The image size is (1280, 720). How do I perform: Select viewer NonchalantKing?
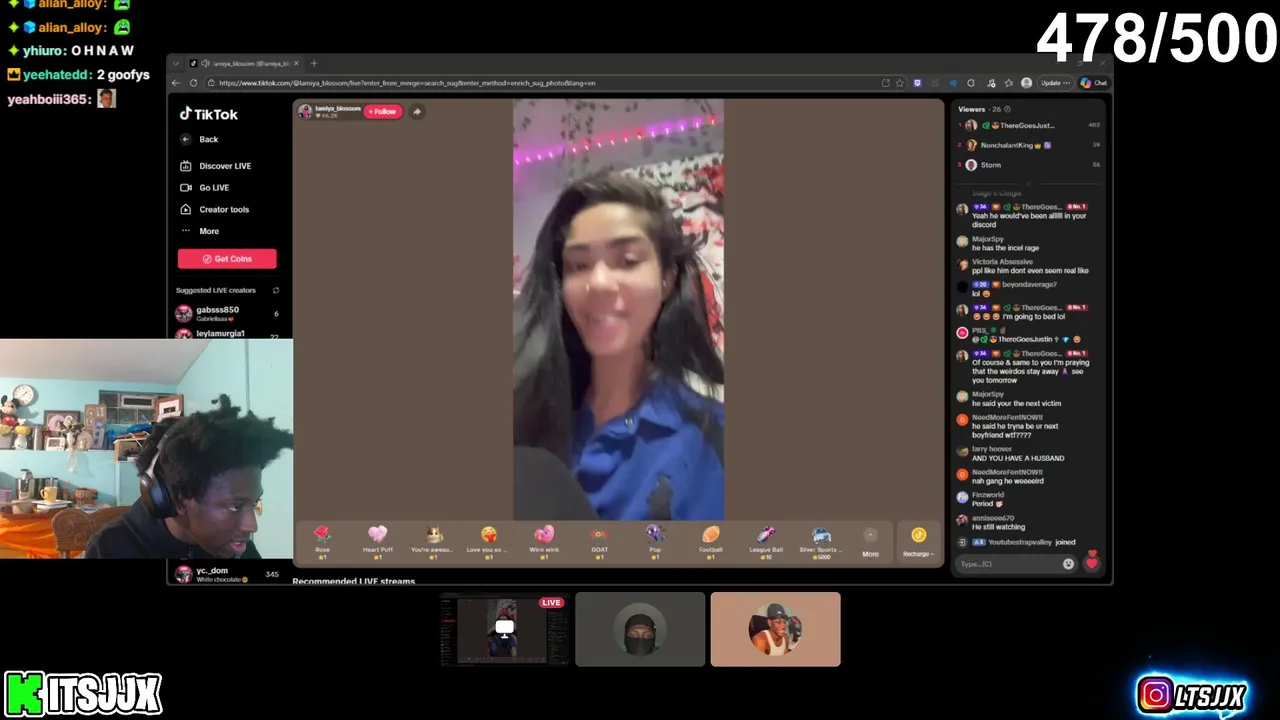coord(1030,145)
